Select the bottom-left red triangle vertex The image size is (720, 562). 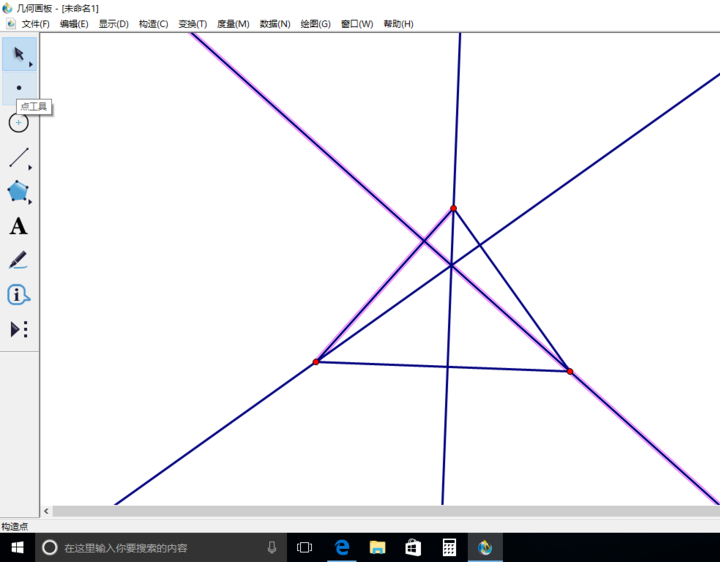[x=316, y=362]
